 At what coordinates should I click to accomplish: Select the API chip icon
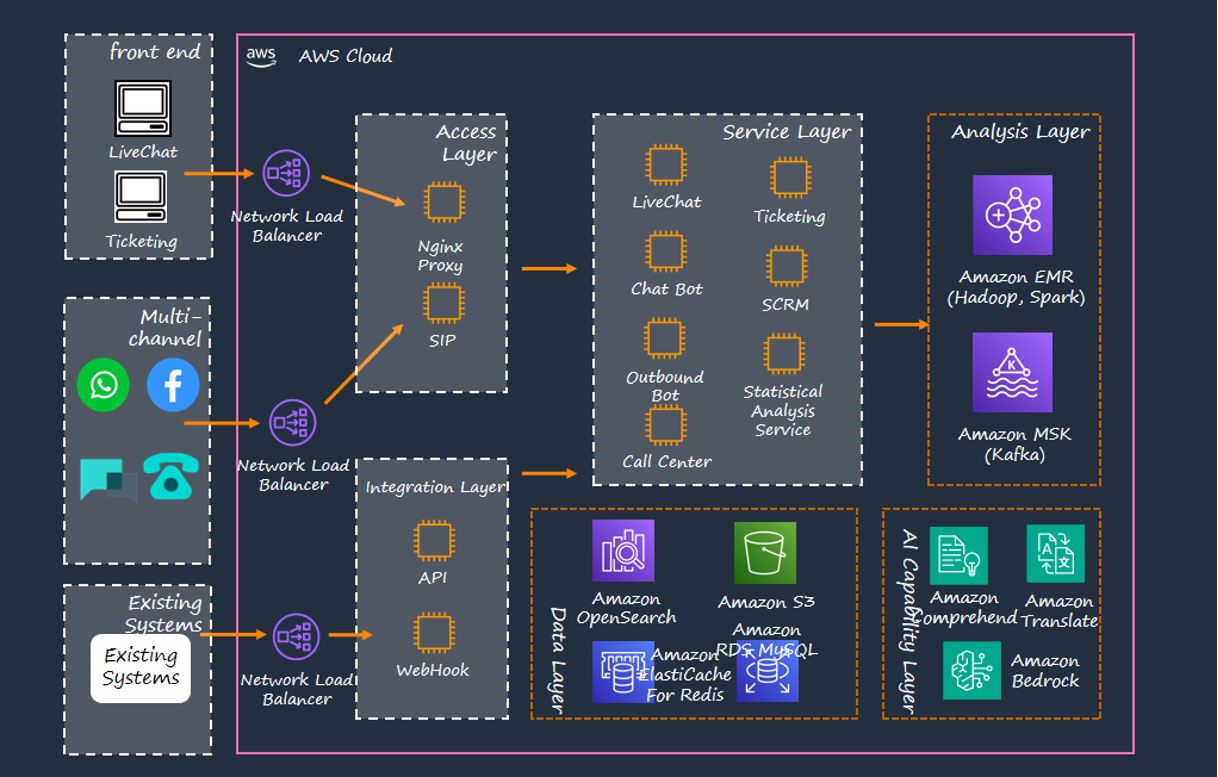point(434,541)
